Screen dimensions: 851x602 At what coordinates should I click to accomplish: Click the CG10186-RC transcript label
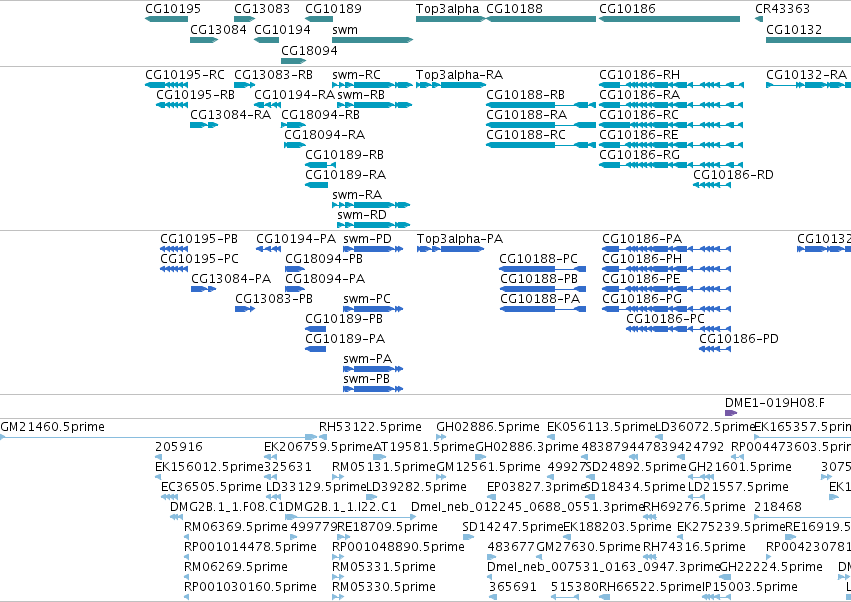[x=639, y=115]
